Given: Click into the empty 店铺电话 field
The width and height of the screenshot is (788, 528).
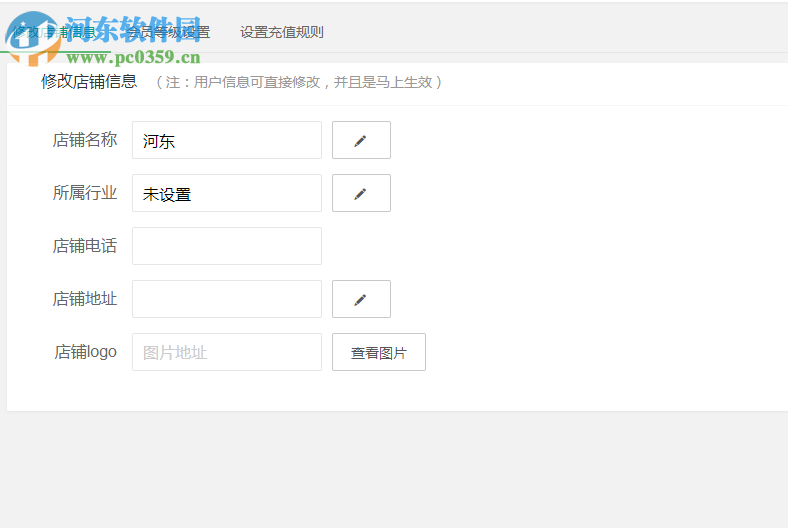Looking at the screenshot, I should (x=227, y=246).
